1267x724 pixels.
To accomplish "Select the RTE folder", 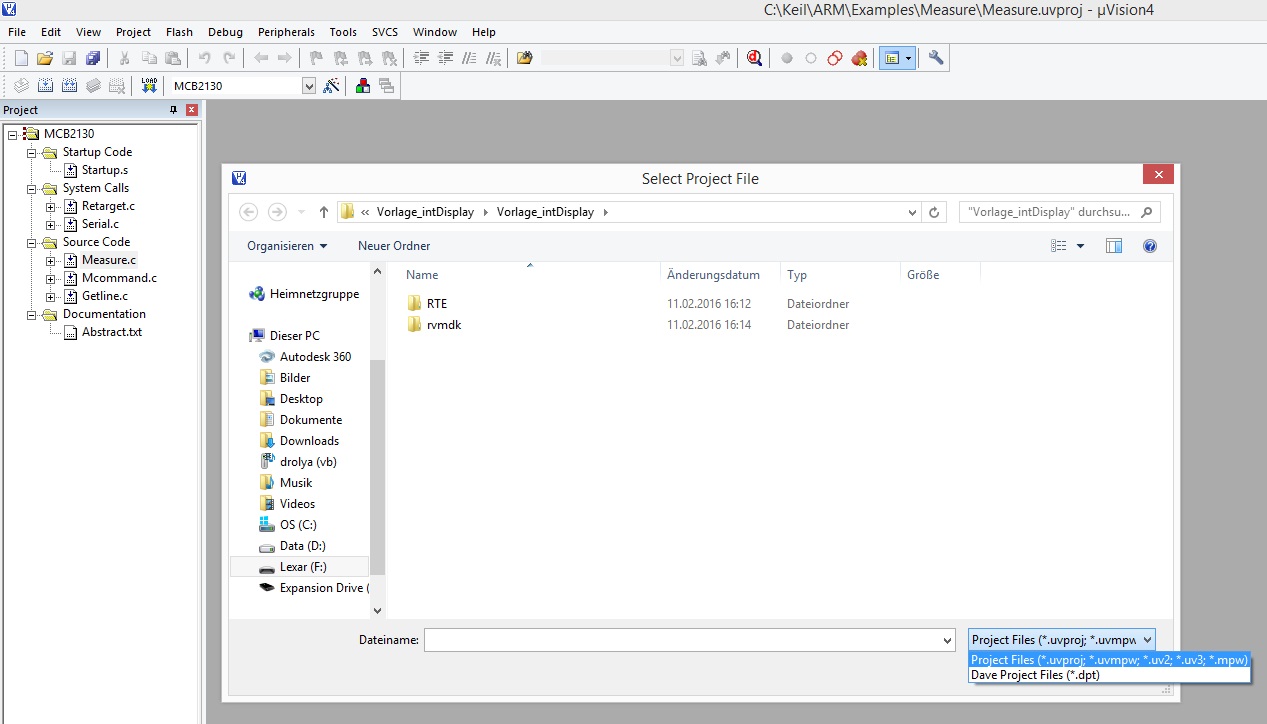I will [437, 304].
